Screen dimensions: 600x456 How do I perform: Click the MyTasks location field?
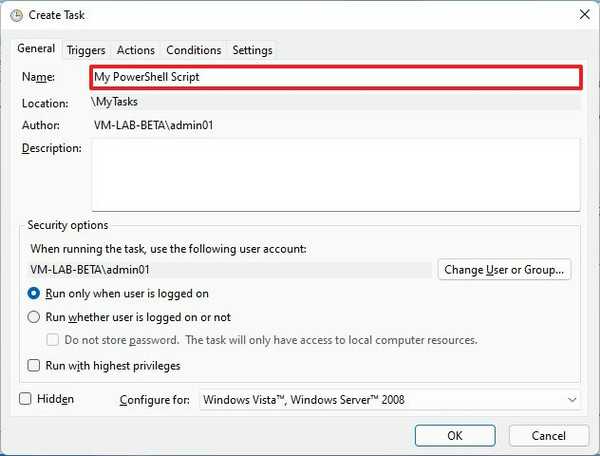(334, 102)
